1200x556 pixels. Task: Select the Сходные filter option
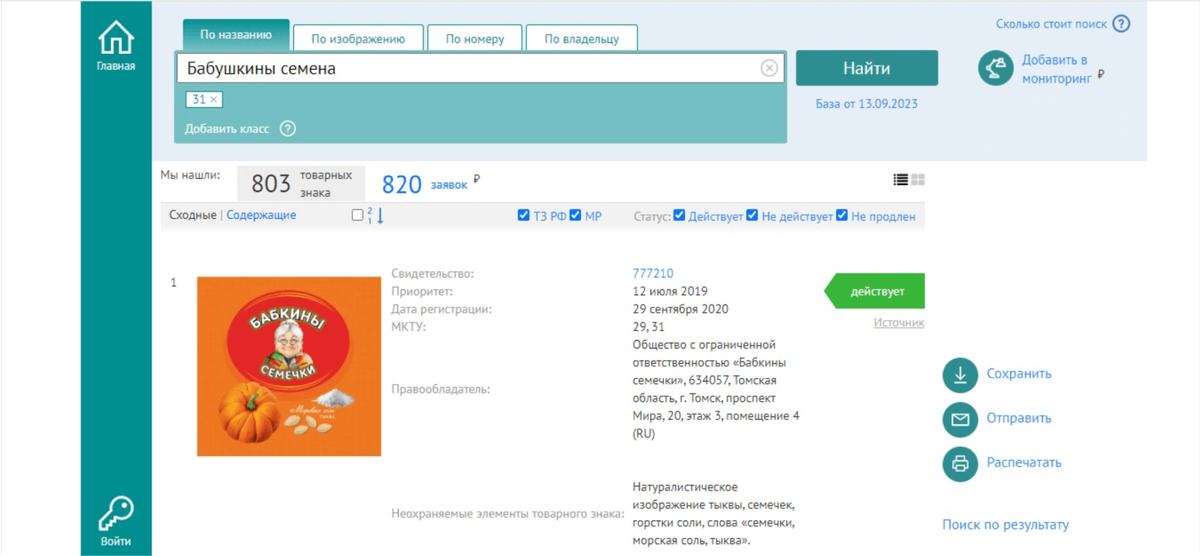(x=192, y=215)
